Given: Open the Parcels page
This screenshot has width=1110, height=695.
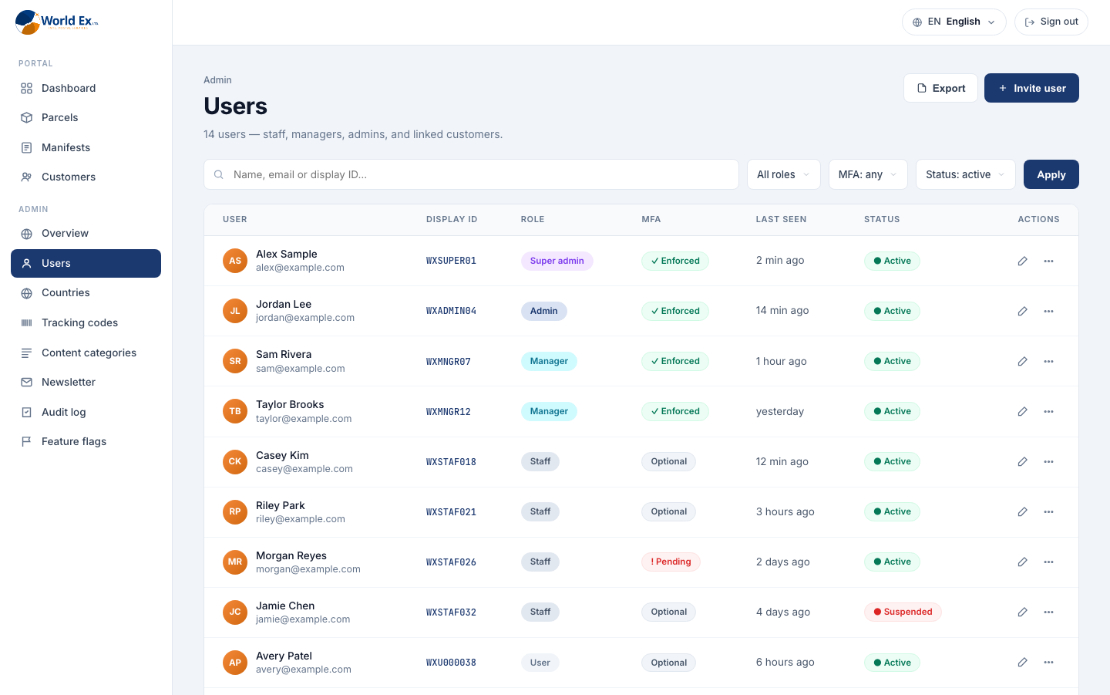Looking at the screenshot, I should point(86,117).
